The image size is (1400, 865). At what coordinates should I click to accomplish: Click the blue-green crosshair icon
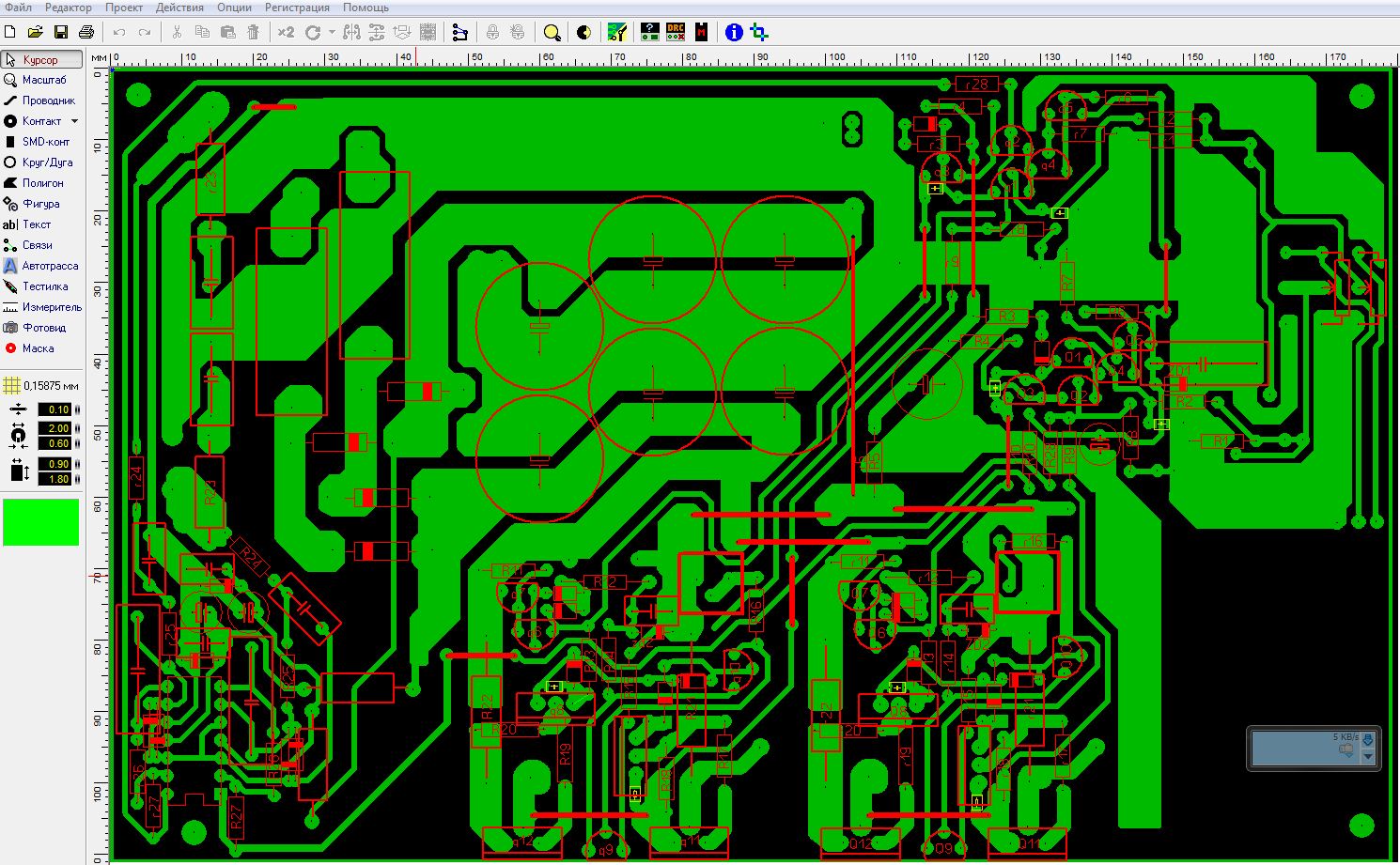759,33
